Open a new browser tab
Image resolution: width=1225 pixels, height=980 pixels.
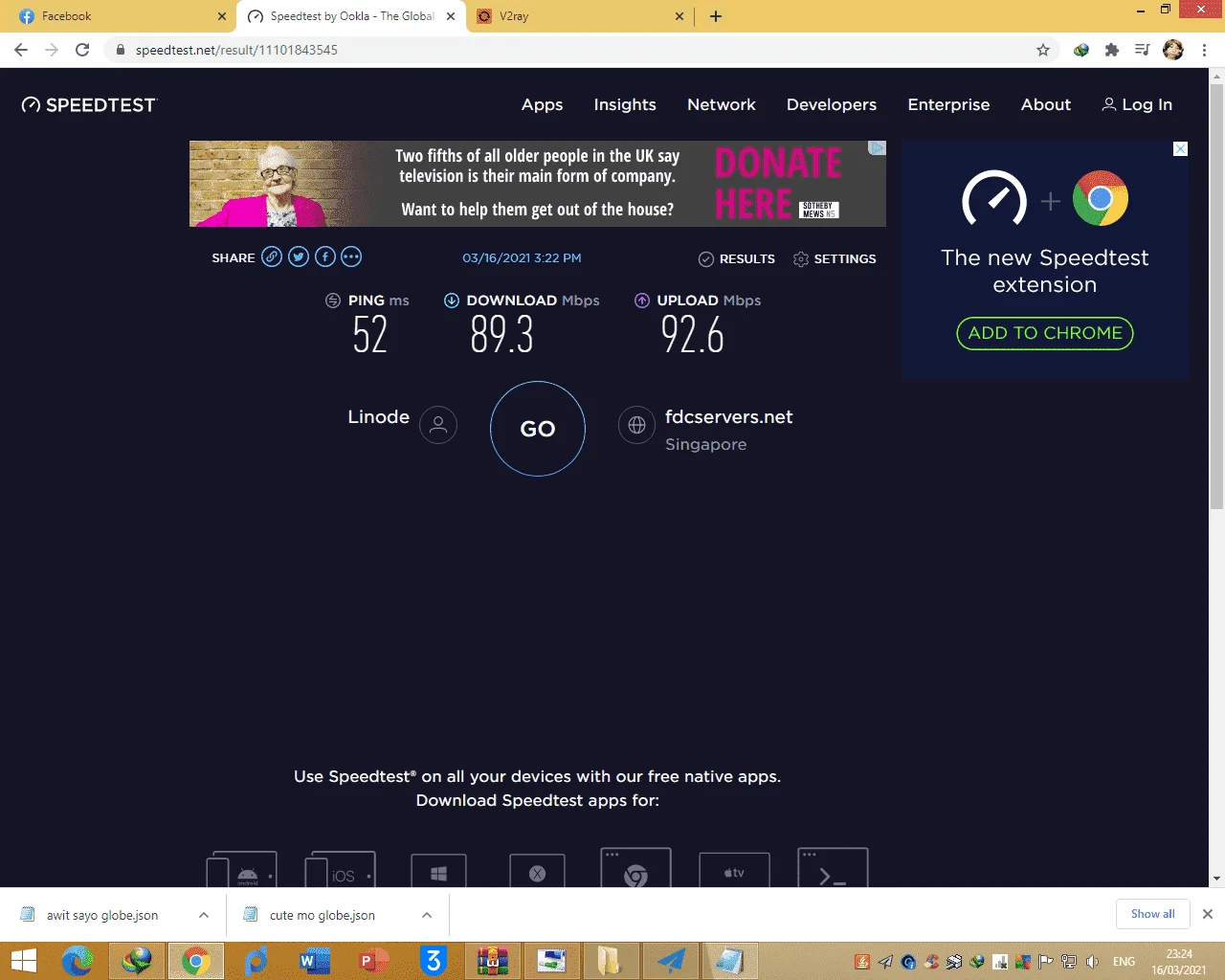click(716, 16)
